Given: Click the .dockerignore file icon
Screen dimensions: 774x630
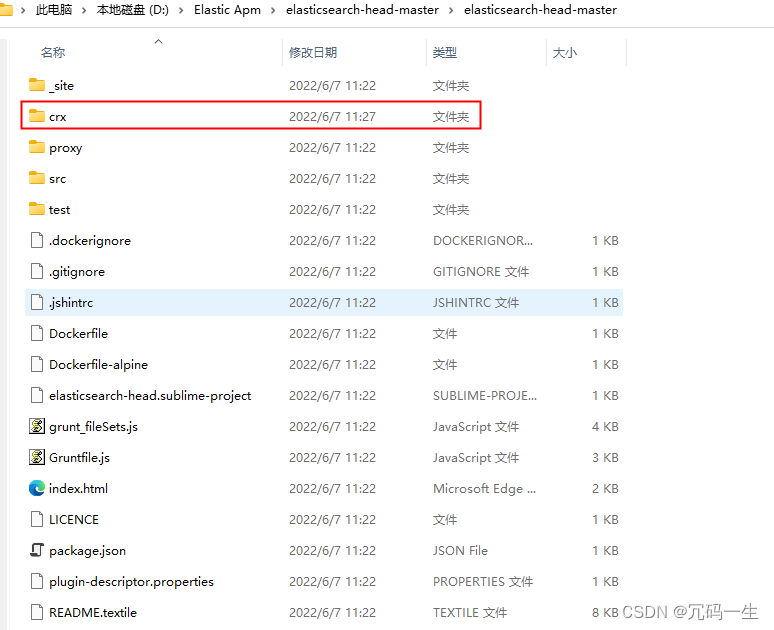Looking at the screenshot, I should point(37,240).
